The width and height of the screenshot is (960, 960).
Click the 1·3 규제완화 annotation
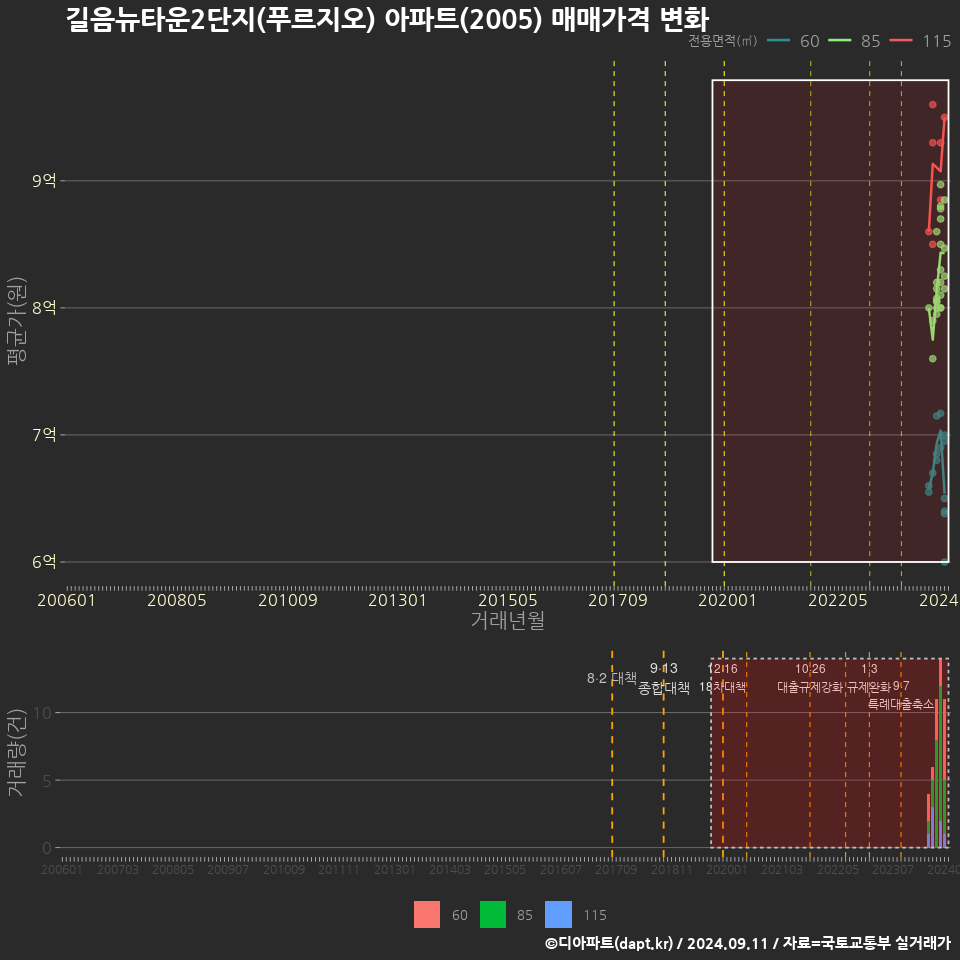(869, 678)
